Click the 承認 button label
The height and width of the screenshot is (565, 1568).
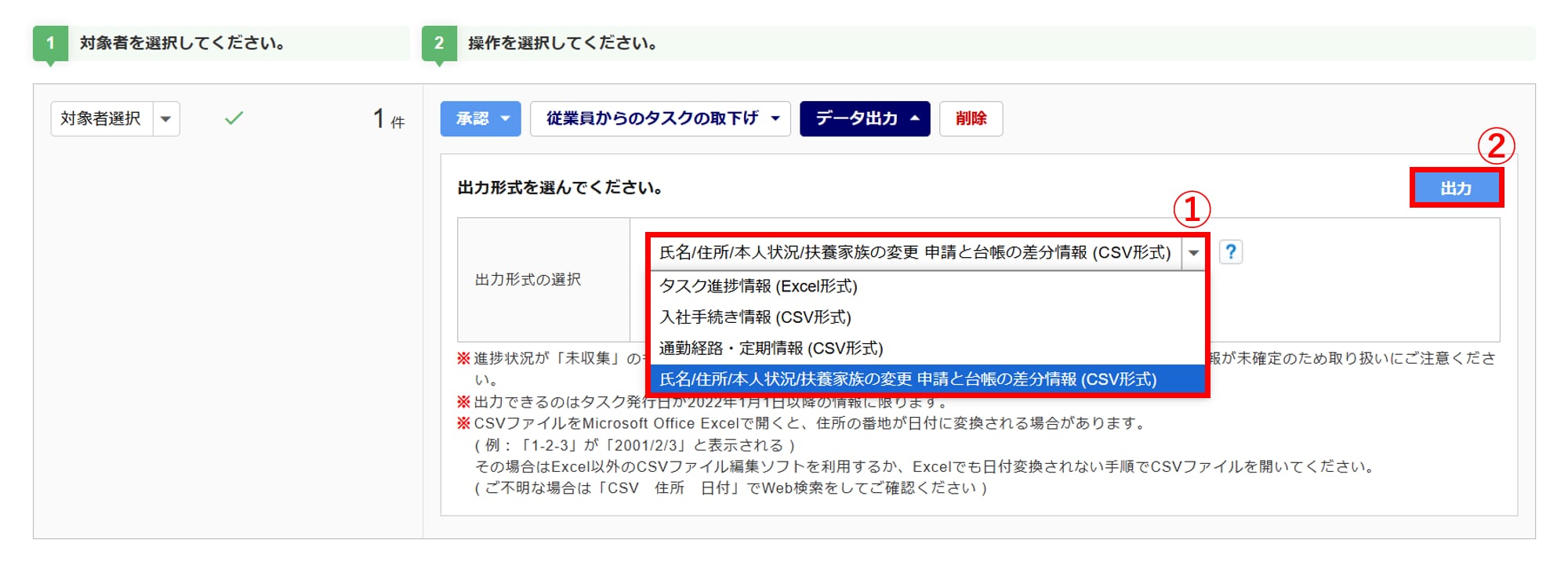point(472,118)
